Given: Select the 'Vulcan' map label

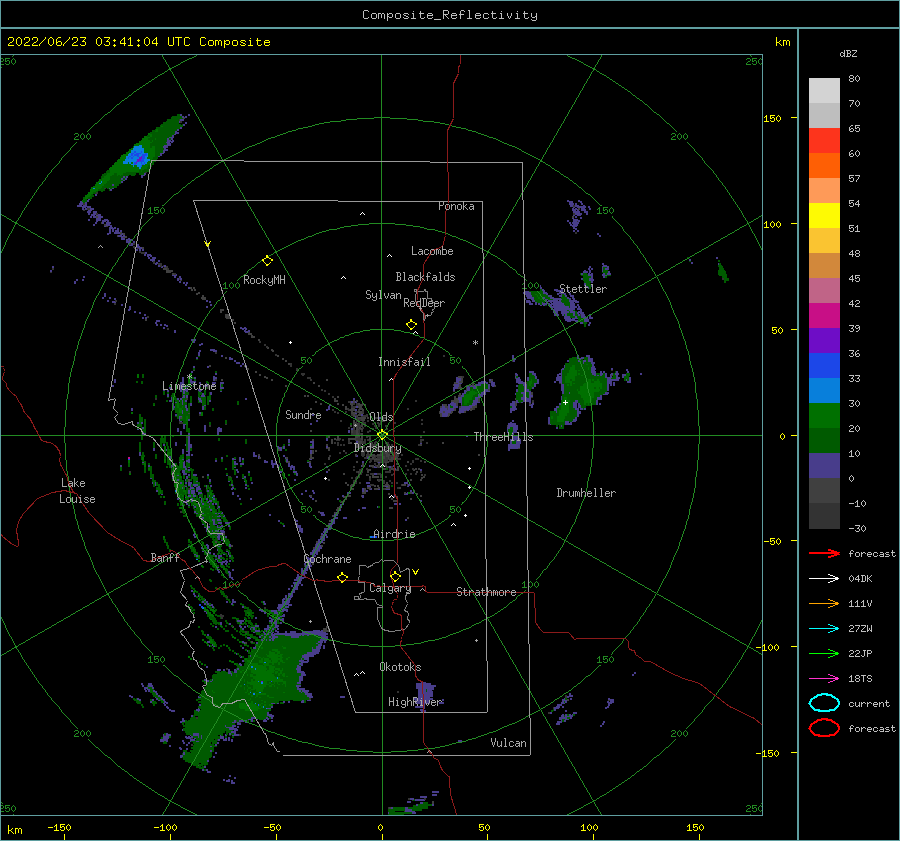Looking at the screenshot, I should (x=509, y=743).
